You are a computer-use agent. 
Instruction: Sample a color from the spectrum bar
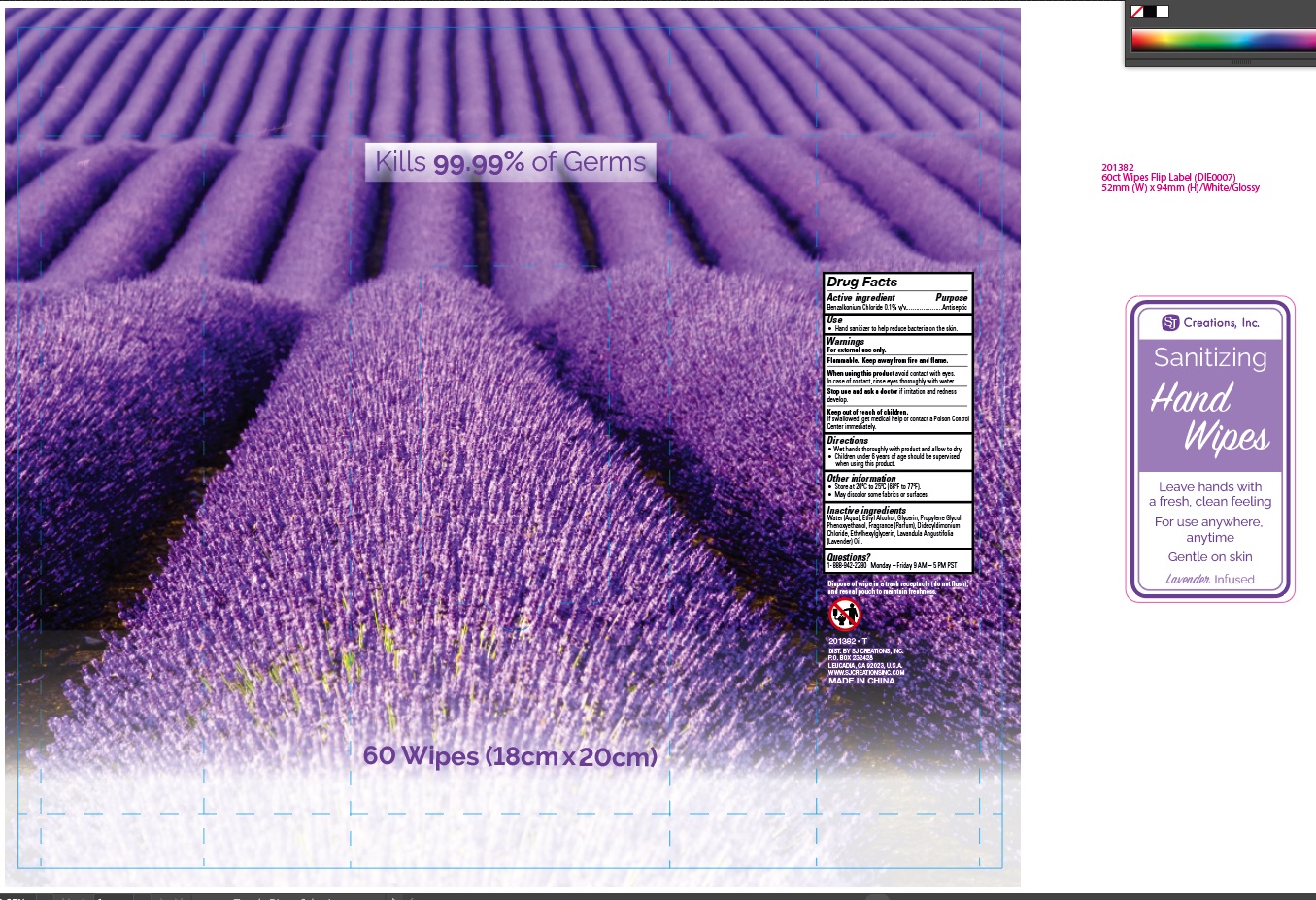tap(1224, 41)
